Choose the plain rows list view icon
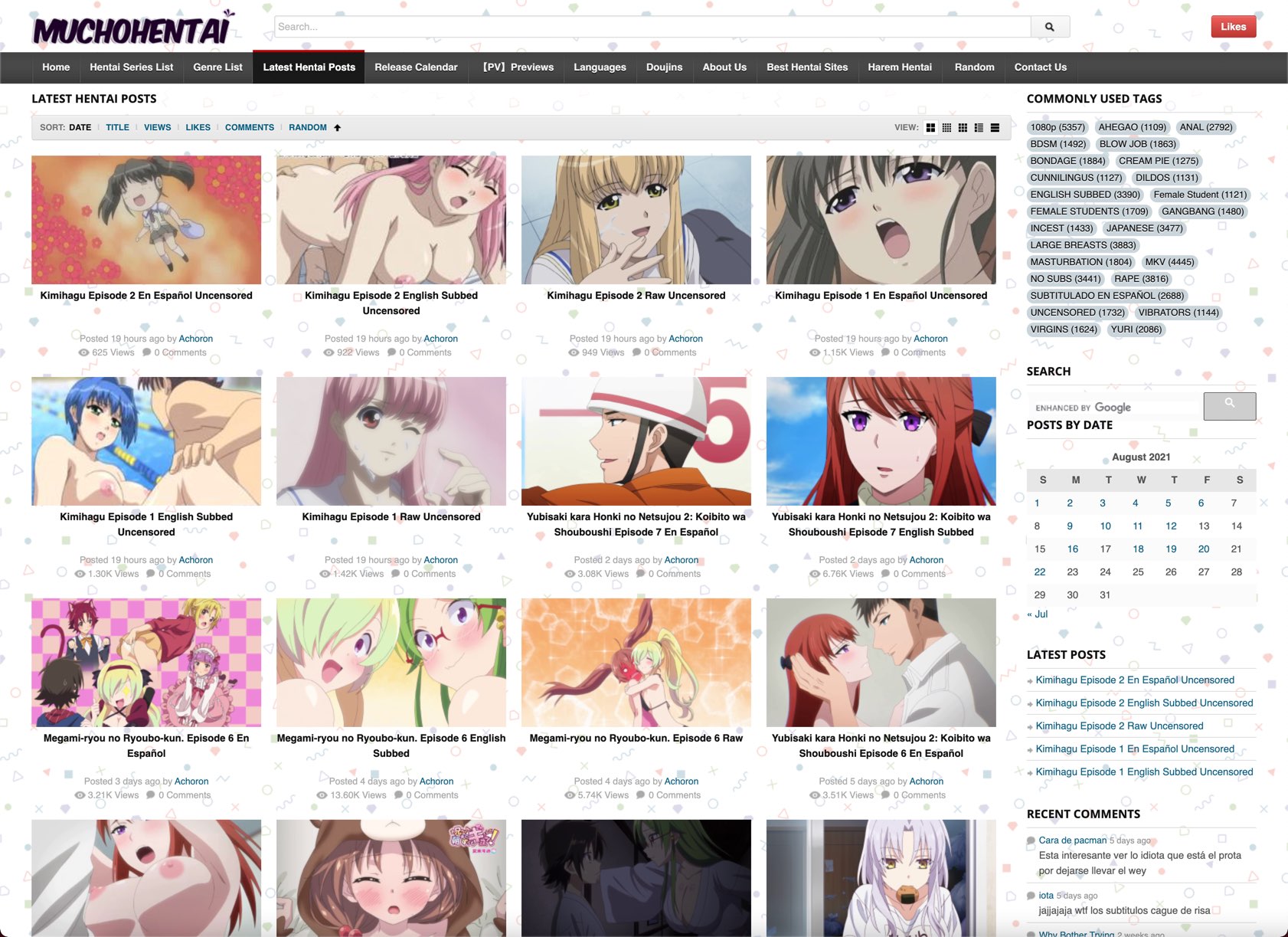Viewport: 1288px width, 937px height. click(x=995, y=128)
